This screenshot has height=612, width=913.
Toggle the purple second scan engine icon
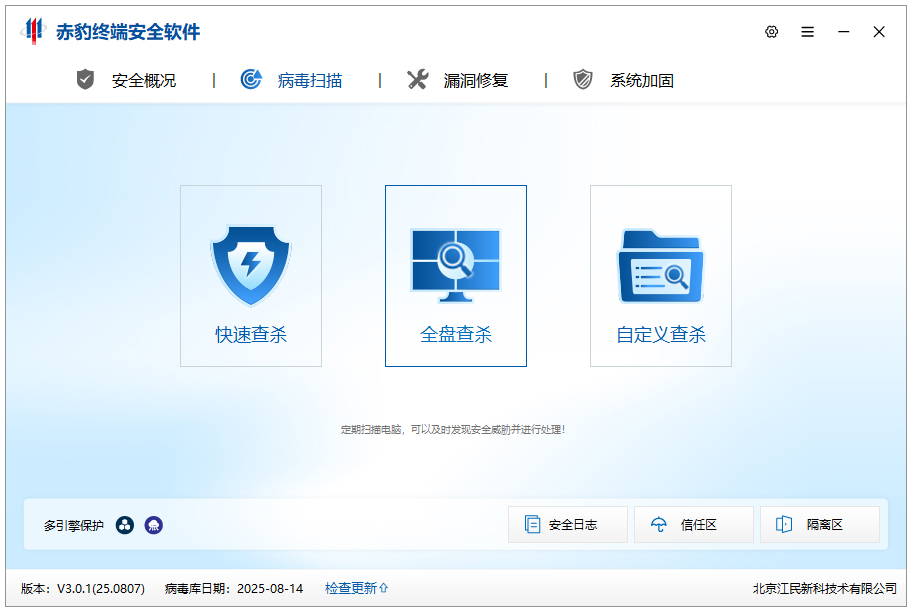[x=154, y=525]
